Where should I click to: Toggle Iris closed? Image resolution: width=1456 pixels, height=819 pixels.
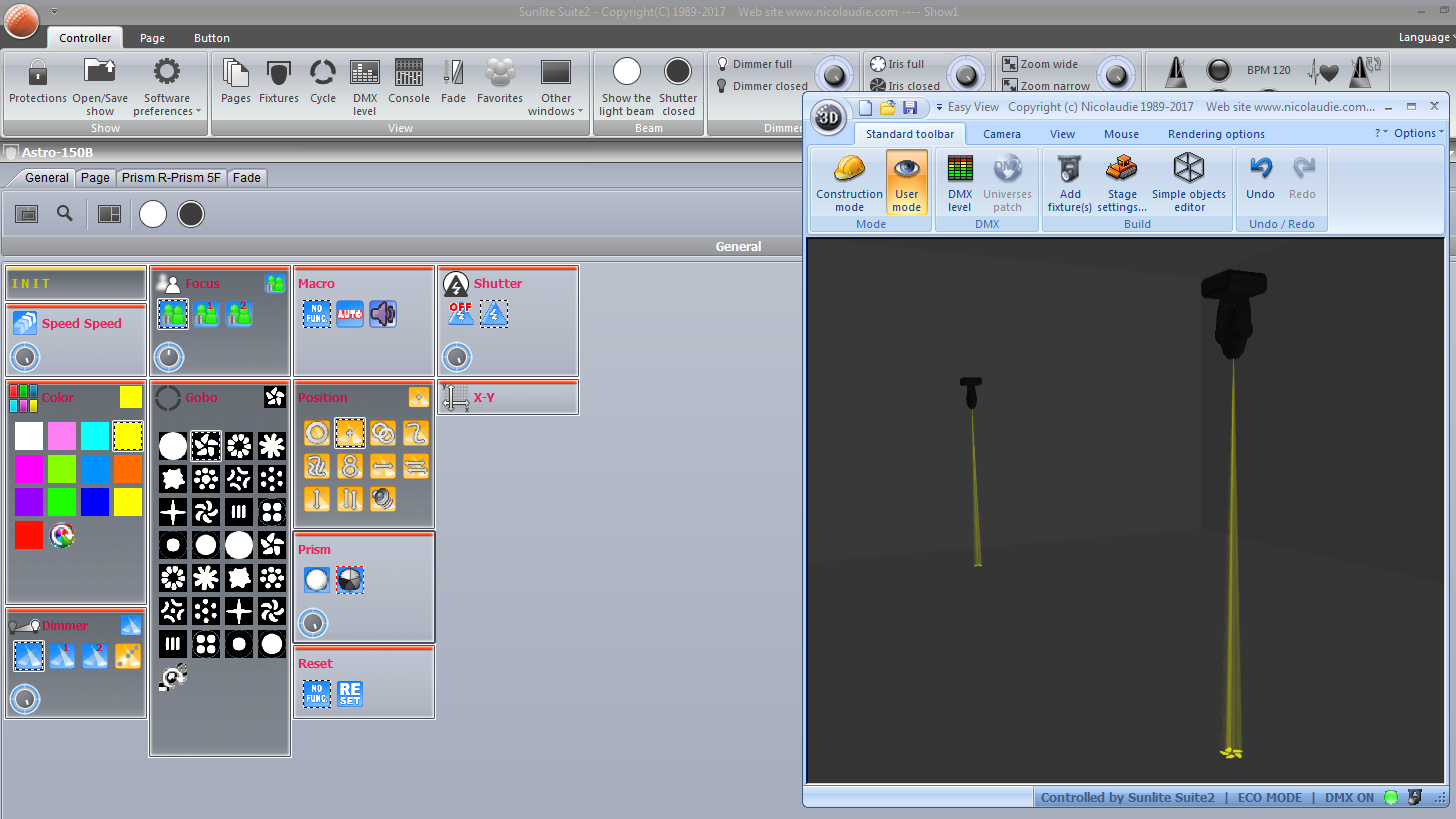tap(905, 86)
